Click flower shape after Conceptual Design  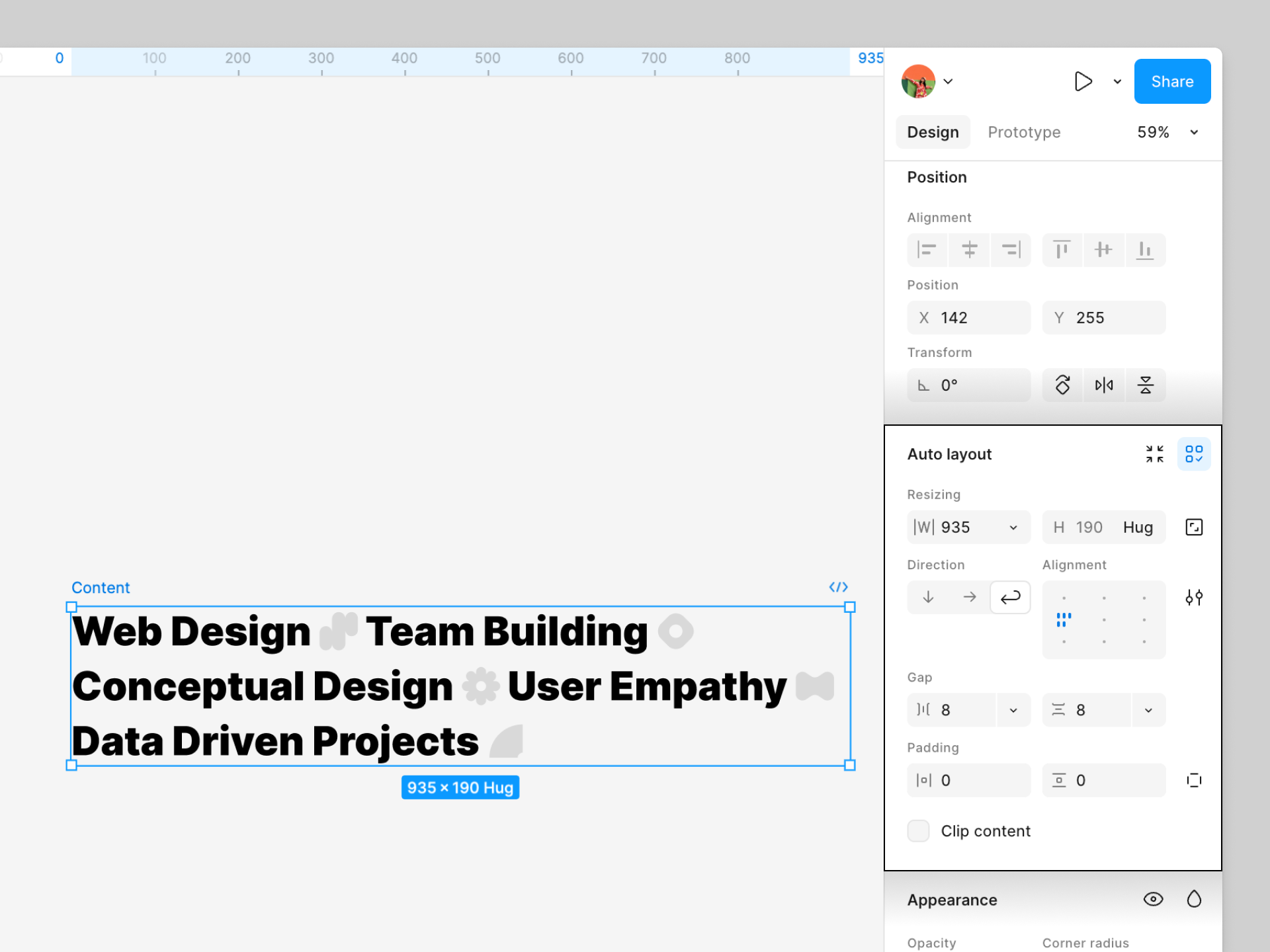(481, 686)
